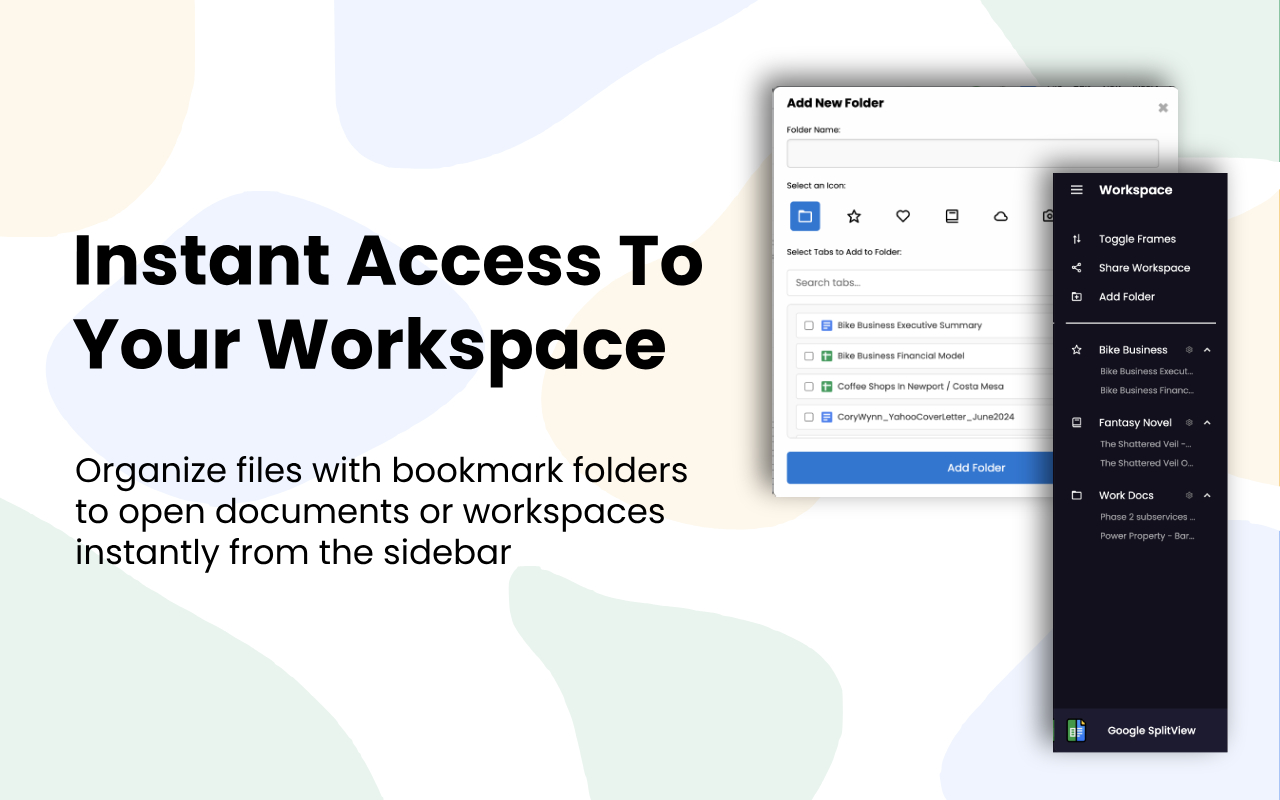Select the folder icon for the new folder

coord(805,216)
